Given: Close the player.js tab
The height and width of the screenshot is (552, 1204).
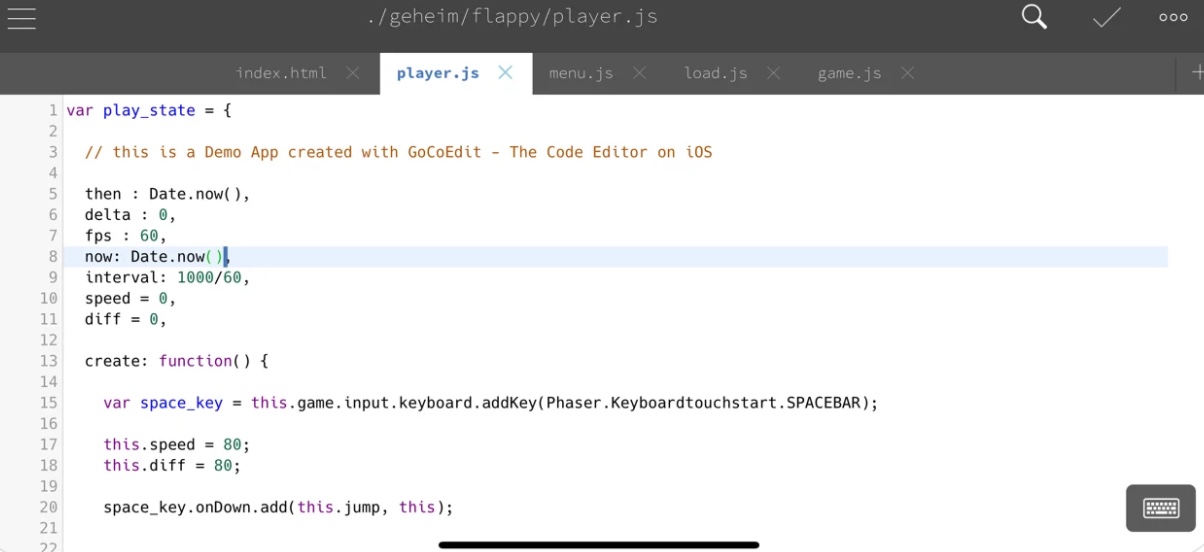Looking at the screenshot, I should tap(505, 73).
